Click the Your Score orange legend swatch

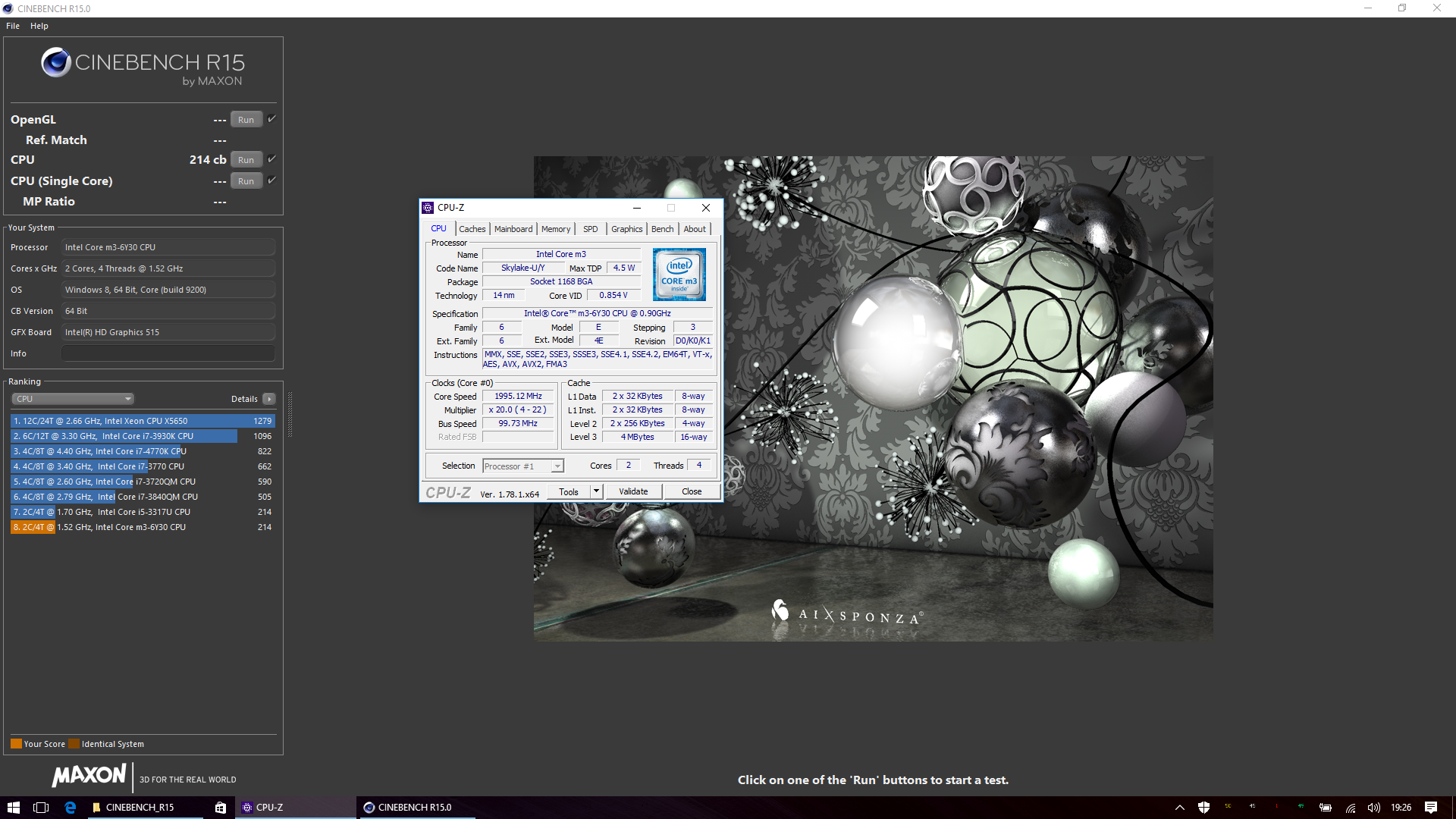[16, 744]
